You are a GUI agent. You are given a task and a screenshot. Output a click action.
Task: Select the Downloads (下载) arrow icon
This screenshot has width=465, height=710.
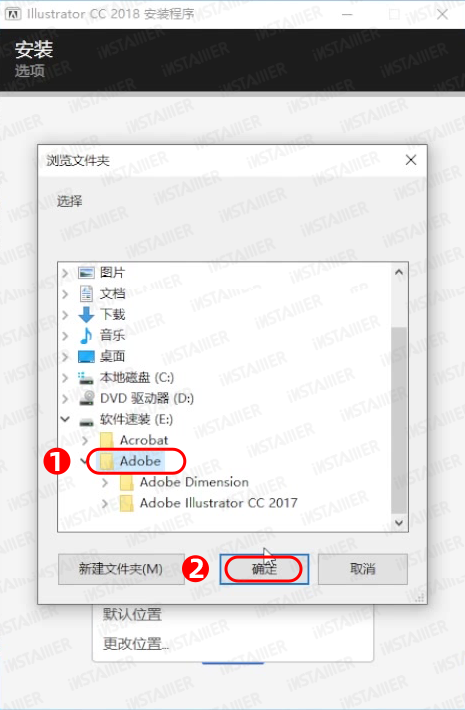click(86, 314)
